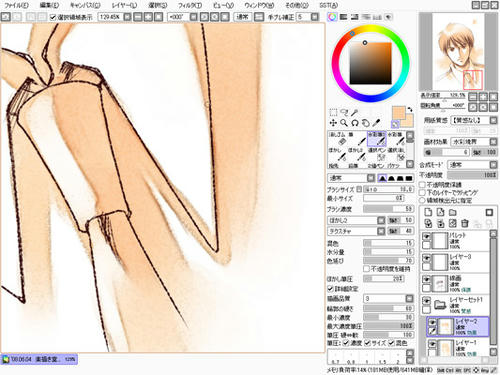The width and height of the screenshot is (500, 375).
Task: Adjust the ブラシ濃度 brush density slider
Action: pyautogui.click(x=388, y=209)
